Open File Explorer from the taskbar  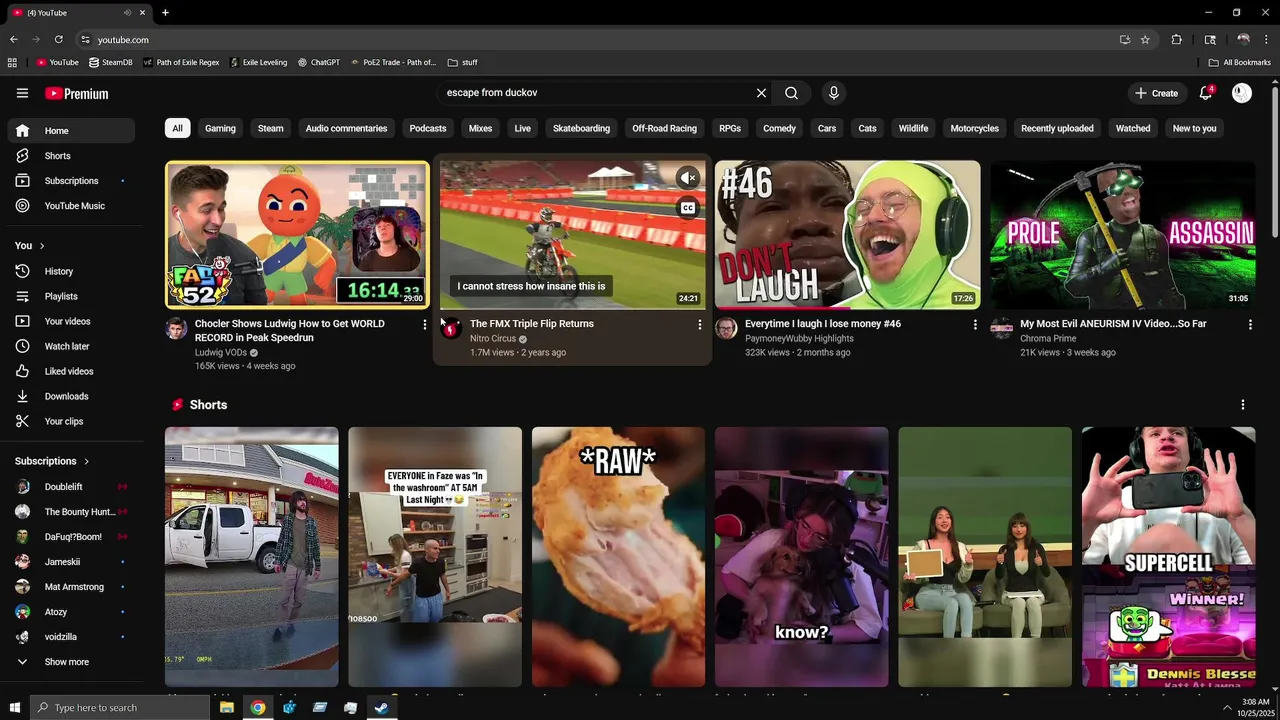227,707
